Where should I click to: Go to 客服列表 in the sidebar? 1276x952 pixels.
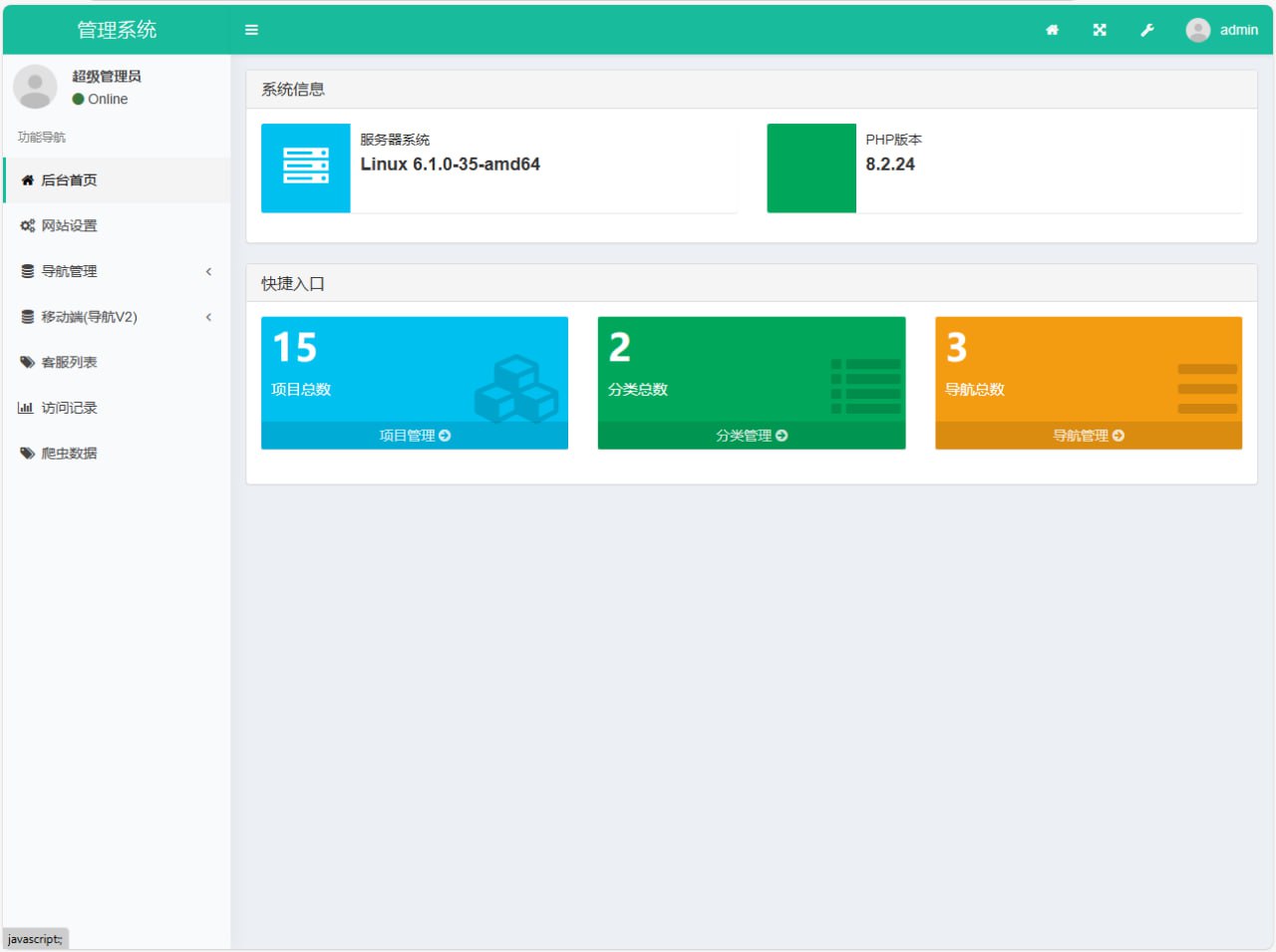pos(69,363)
